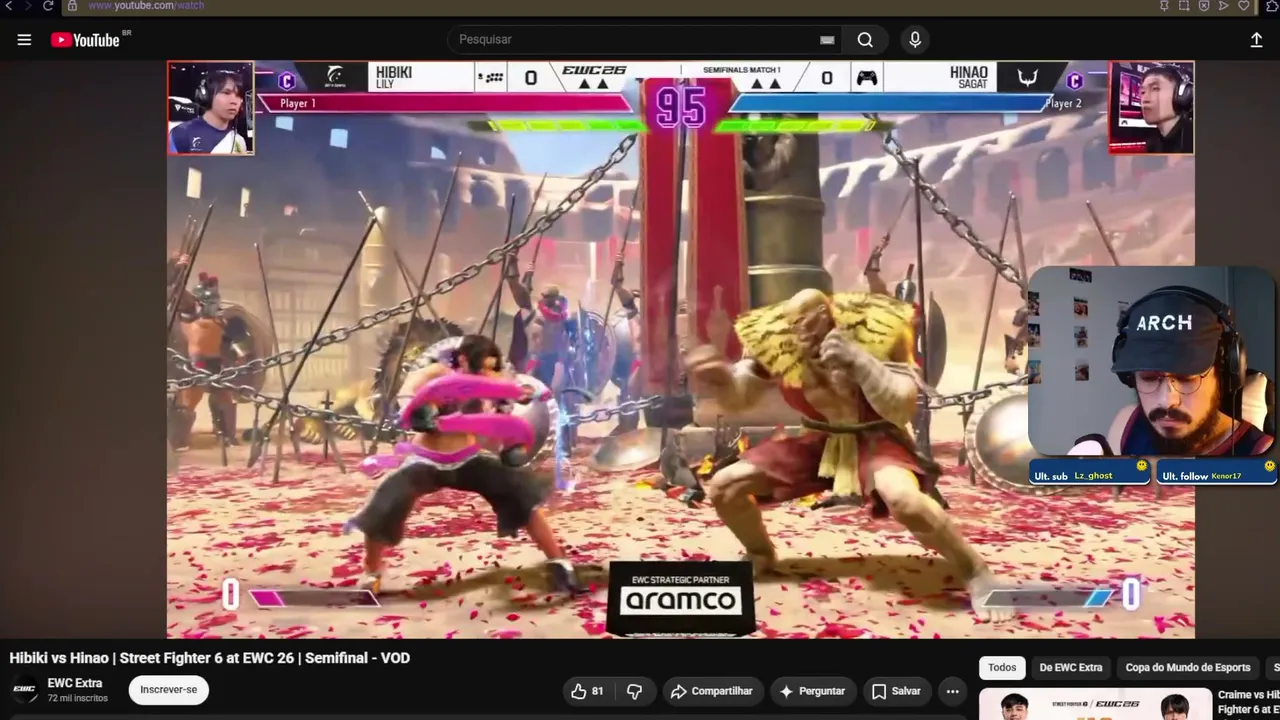The width and height of the screenshot is (1280, 720).
Task: Click the square snapshot icon in browser toolbar
Action: click(1184, 6)
